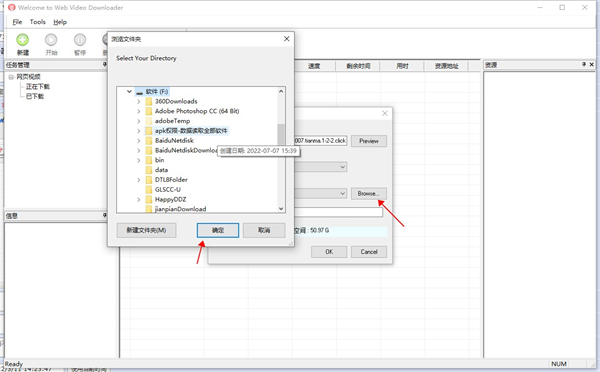600x372 pixels.
Task: Click the jianpianDownload folder icon
Action: point(149,209)
